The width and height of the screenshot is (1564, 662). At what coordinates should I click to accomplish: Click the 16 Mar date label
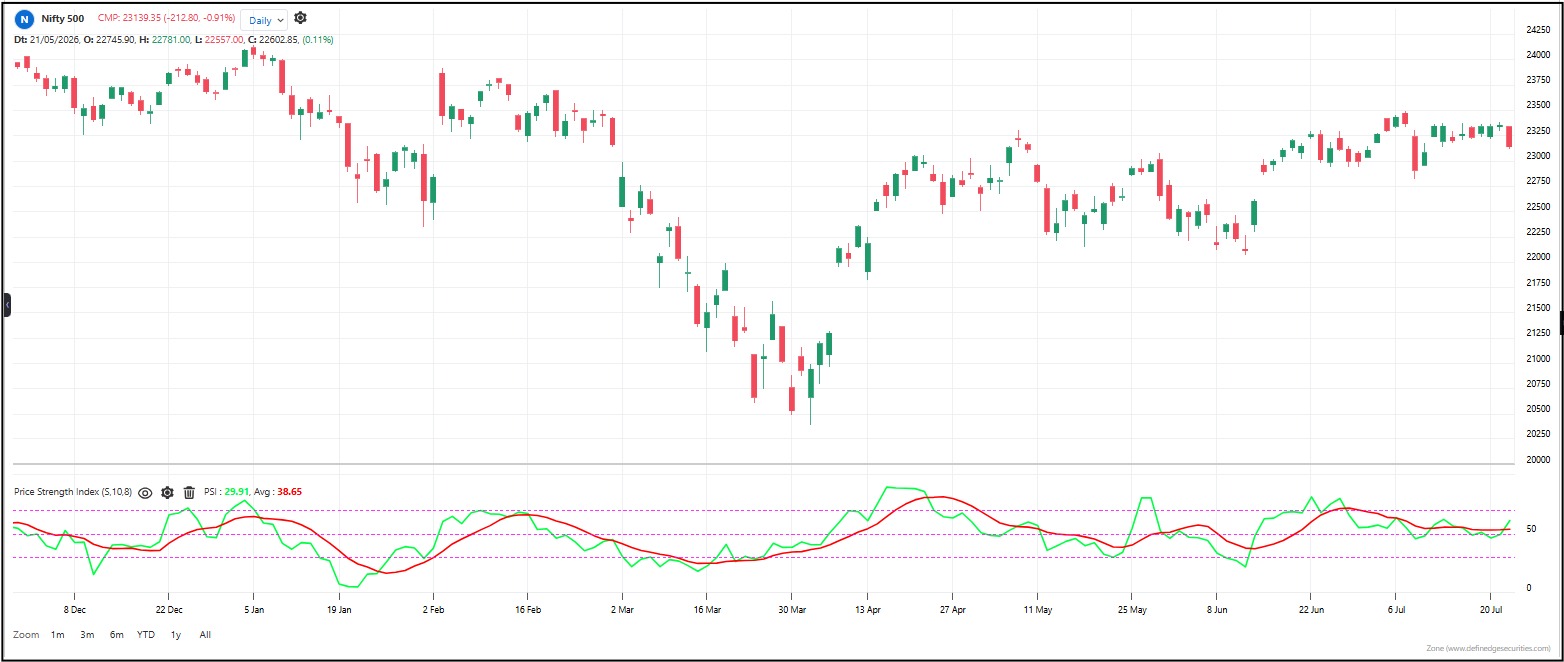(706, 608)
